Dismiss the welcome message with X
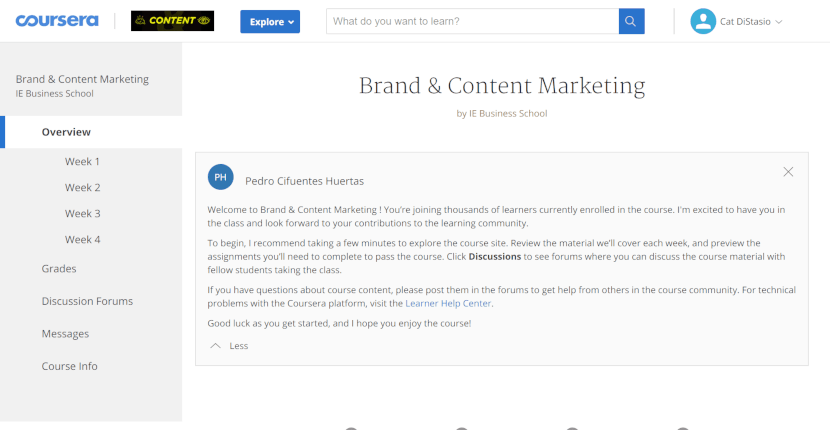The height and width of the screenshot is (430, 830). pos(788,172)
